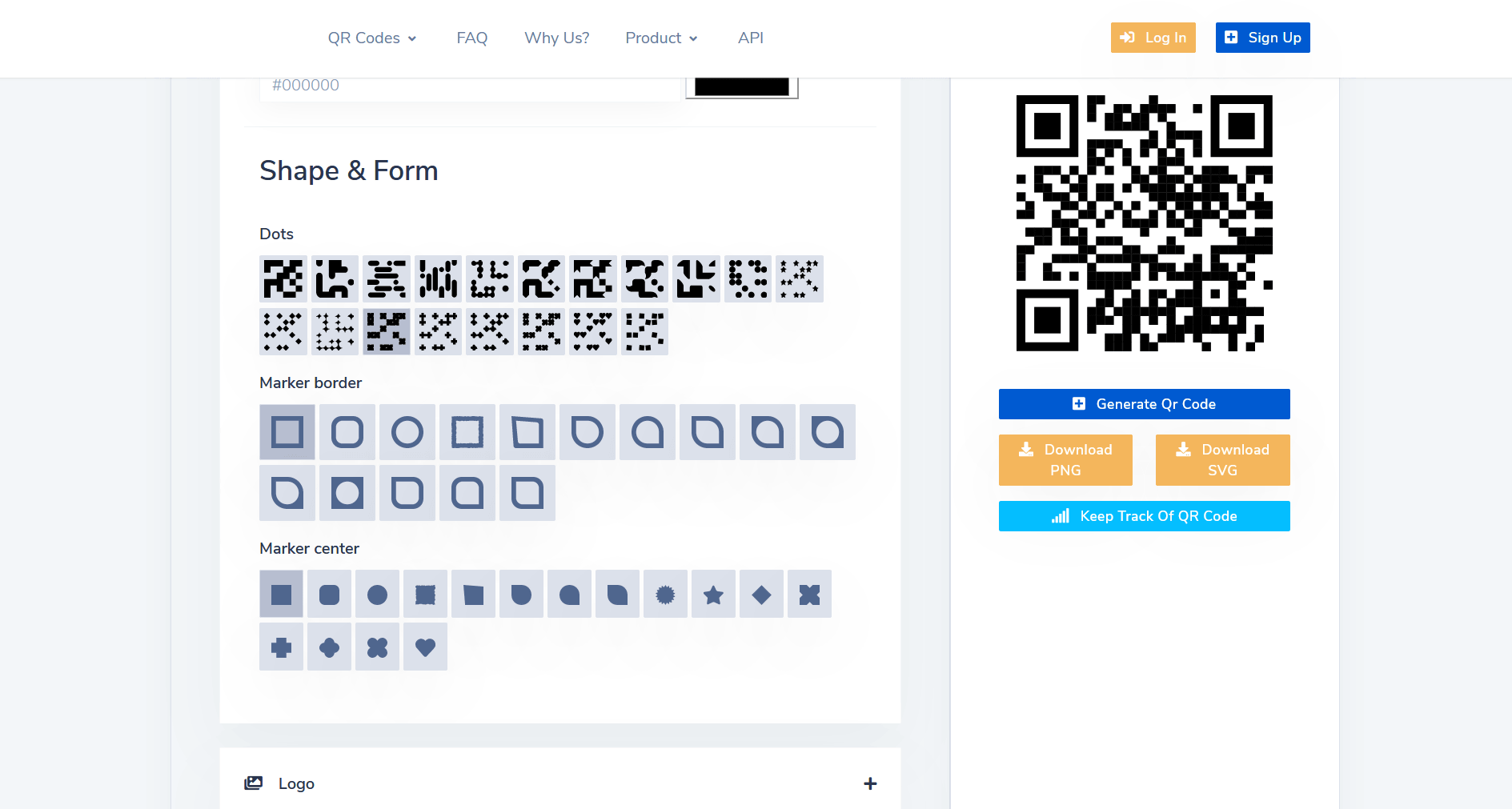Expand the Logo section plus icon
1512x809 pixels.
(870, 783)
